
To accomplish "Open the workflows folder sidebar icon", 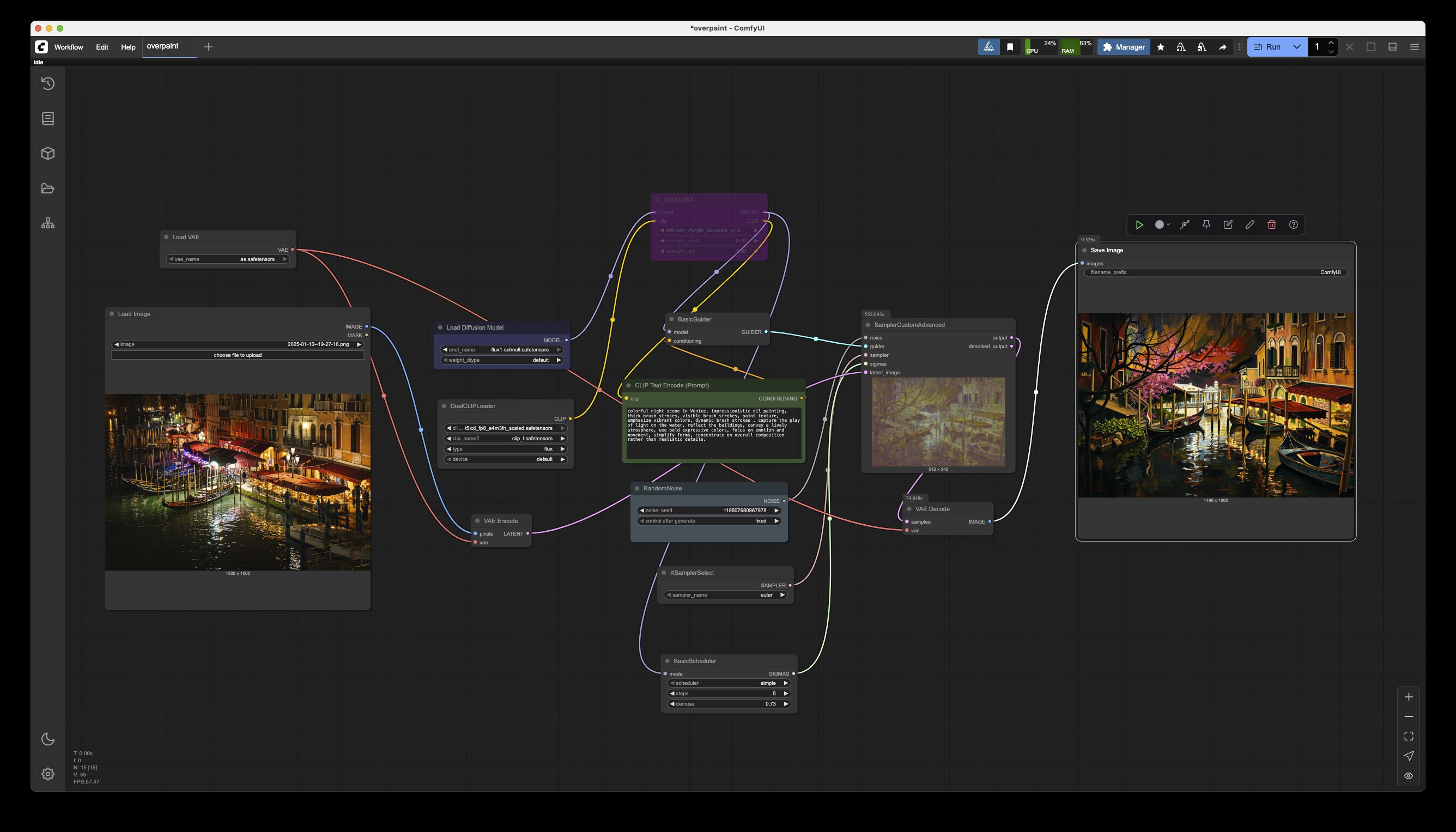I will 48,189.
